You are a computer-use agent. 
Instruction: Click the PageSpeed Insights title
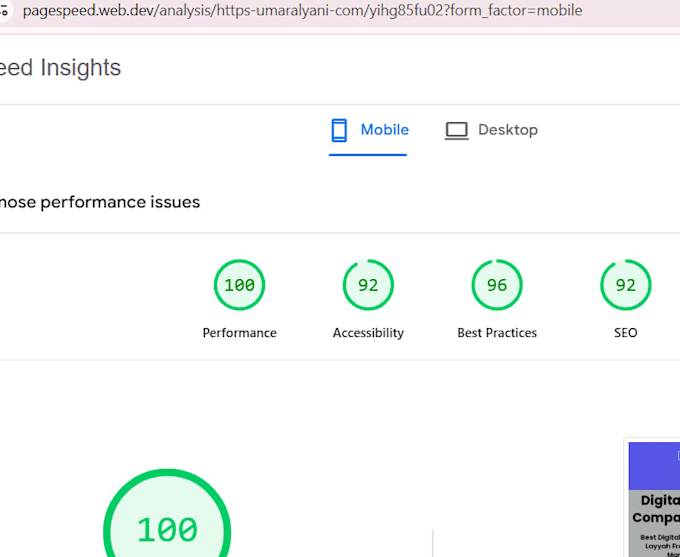pos(60,68)
